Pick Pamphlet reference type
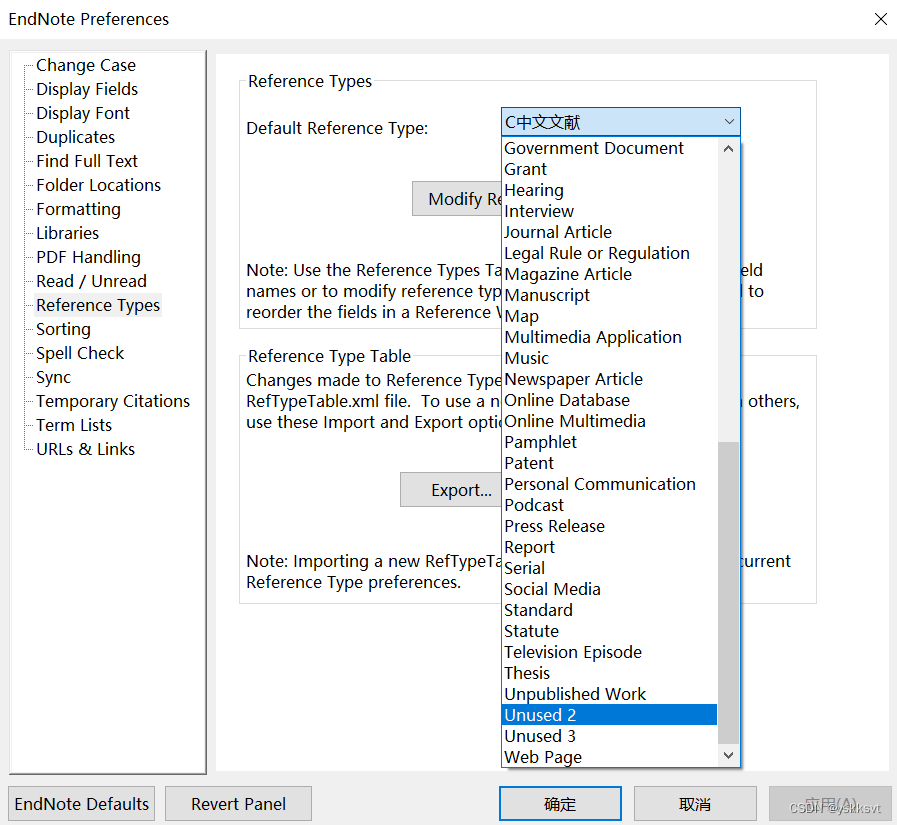This screenshot has height=825, width=897. point(609,442)
